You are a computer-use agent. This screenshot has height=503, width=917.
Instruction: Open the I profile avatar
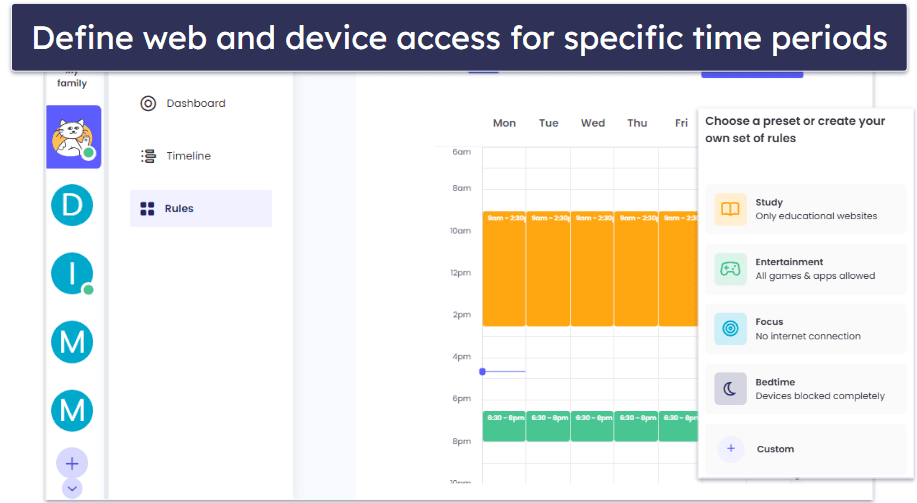pos(72,273)
